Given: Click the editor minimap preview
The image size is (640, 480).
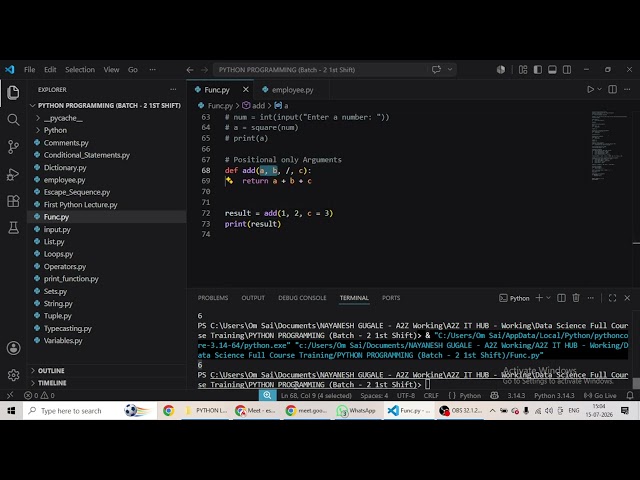Looking at the screenshot, I should coord(610,146).
